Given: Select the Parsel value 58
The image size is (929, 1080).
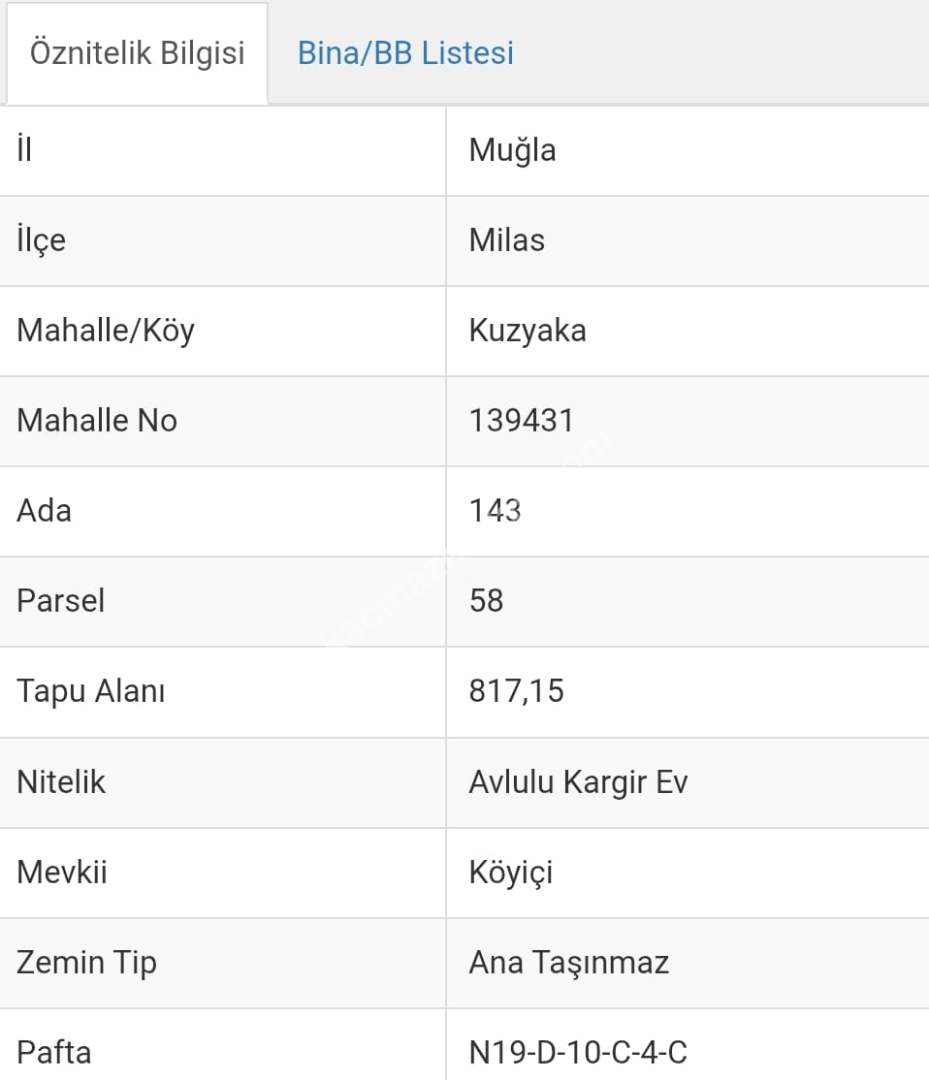Looking at the screenshot, I should coord(486,601).
